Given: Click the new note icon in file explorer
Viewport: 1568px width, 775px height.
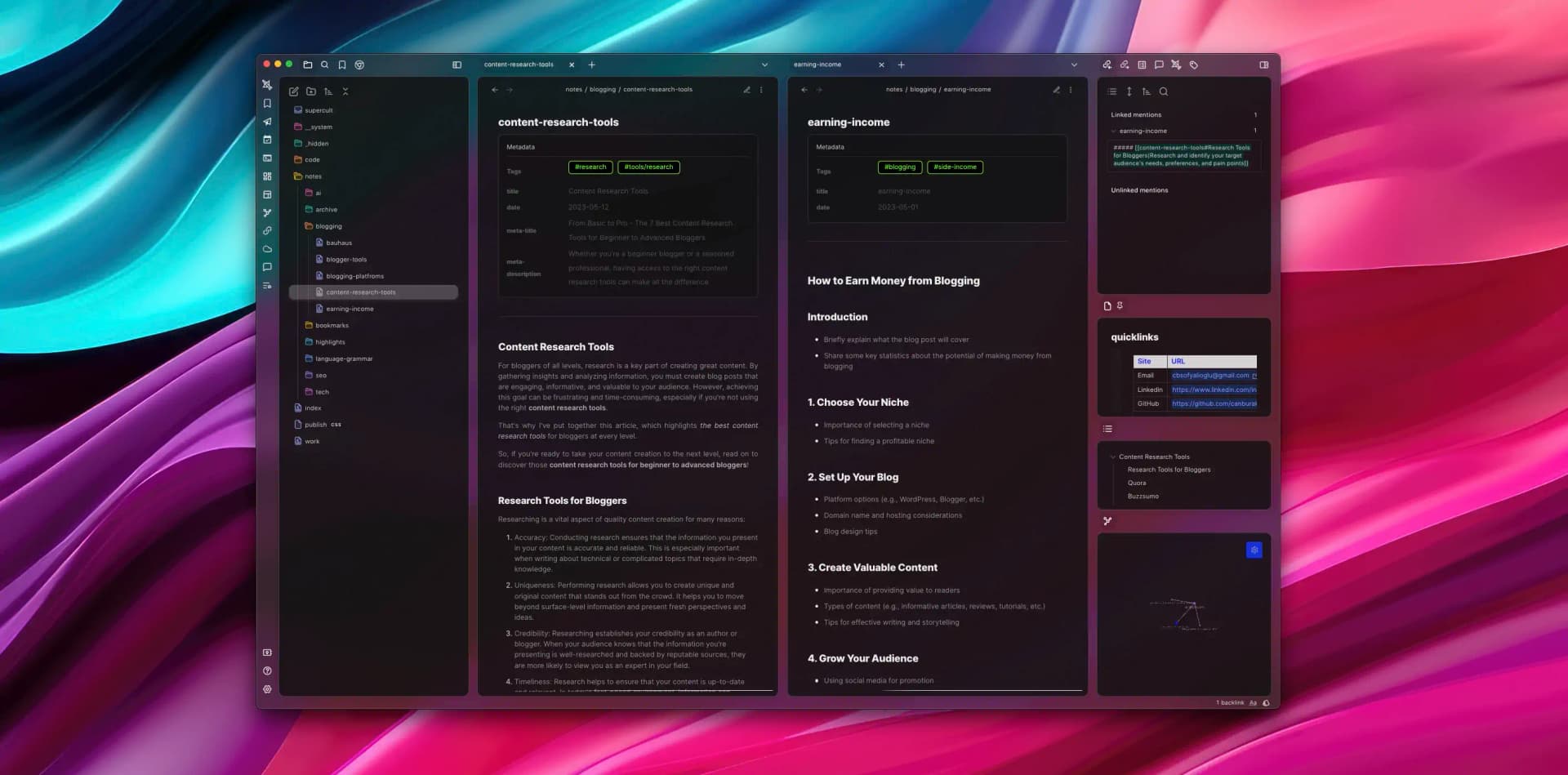Looking at the screenshot, I should point(294,91).
